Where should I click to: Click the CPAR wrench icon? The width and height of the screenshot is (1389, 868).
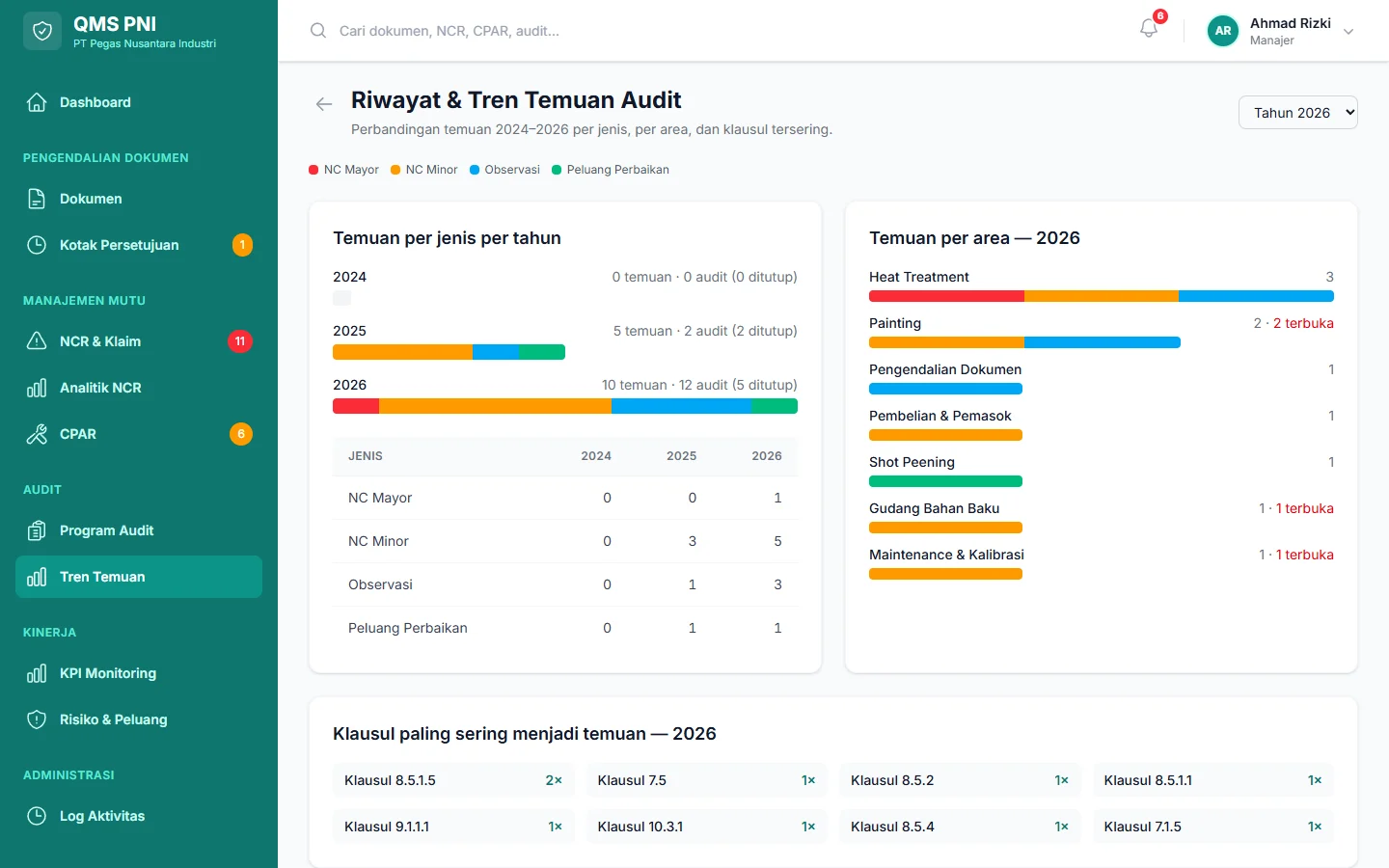37,434
